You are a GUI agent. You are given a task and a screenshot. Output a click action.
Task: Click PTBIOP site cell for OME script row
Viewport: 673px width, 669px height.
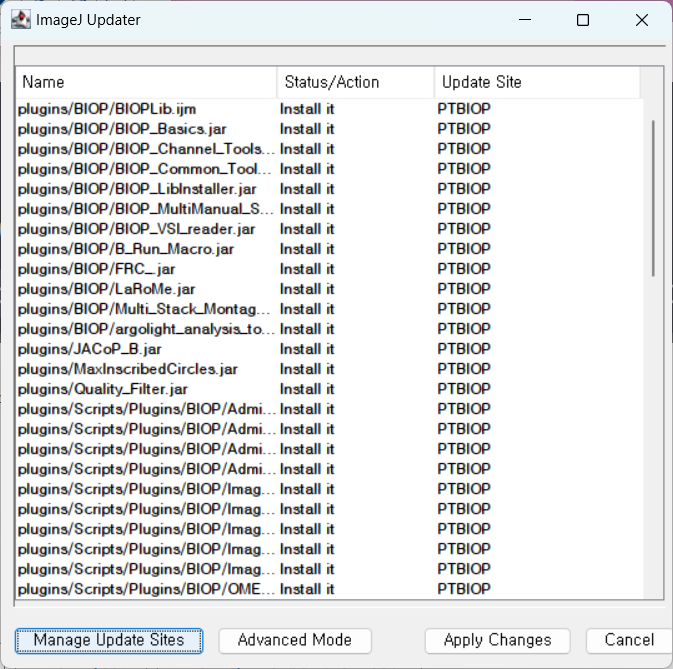click(464, 589)
